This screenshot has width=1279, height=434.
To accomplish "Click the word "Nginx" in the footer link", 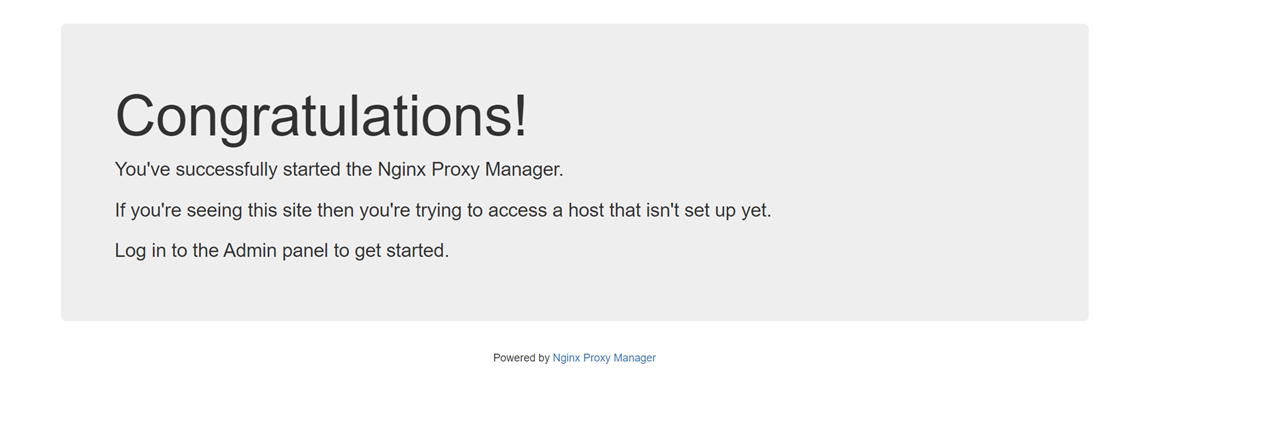I will tap(566, 358).
